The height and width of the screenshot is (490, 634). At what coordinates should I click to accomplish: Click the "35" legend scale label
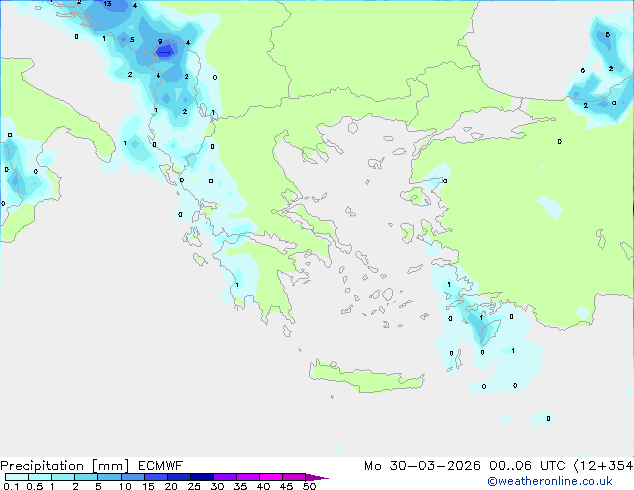[240, 486]
